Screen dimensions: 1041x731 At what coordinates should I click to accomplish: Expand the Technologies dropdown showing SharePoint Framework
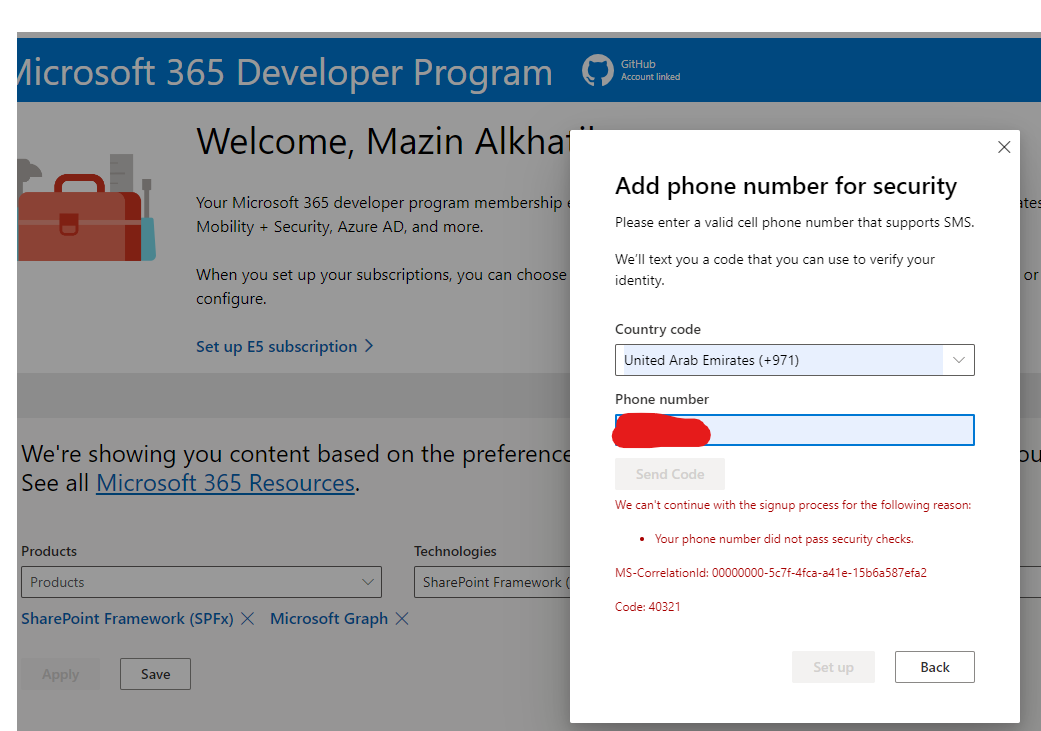(492, 582)
